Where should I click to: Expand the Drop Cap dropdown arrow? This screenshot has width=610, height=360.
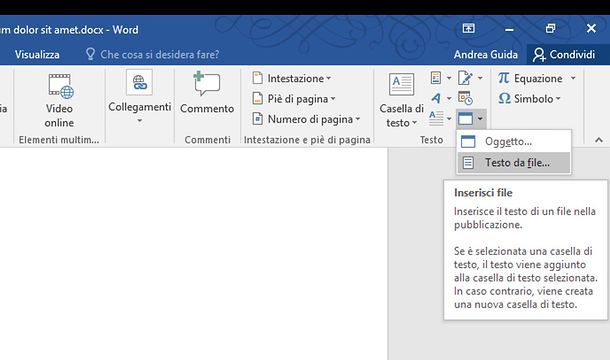449,118
